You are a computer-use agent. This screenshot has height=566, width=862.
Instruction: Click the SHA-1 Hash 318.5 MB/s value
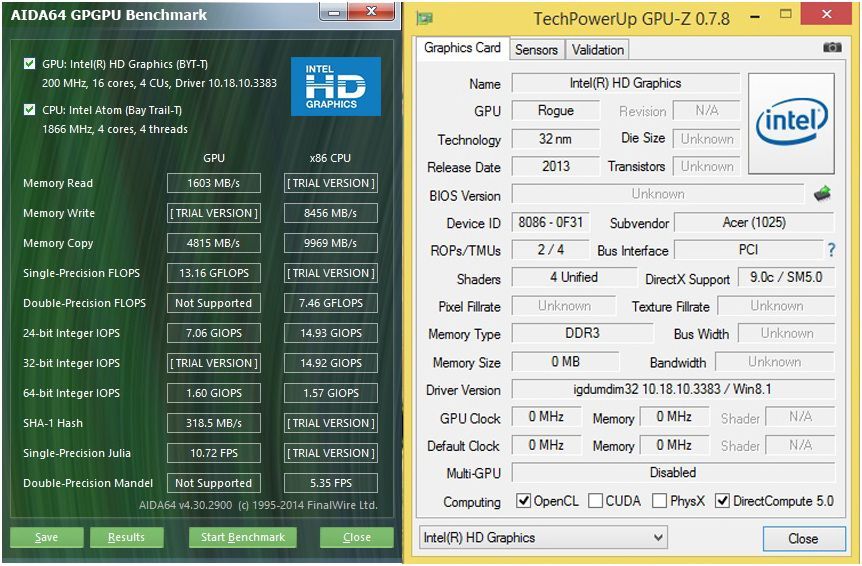(214, 423)
